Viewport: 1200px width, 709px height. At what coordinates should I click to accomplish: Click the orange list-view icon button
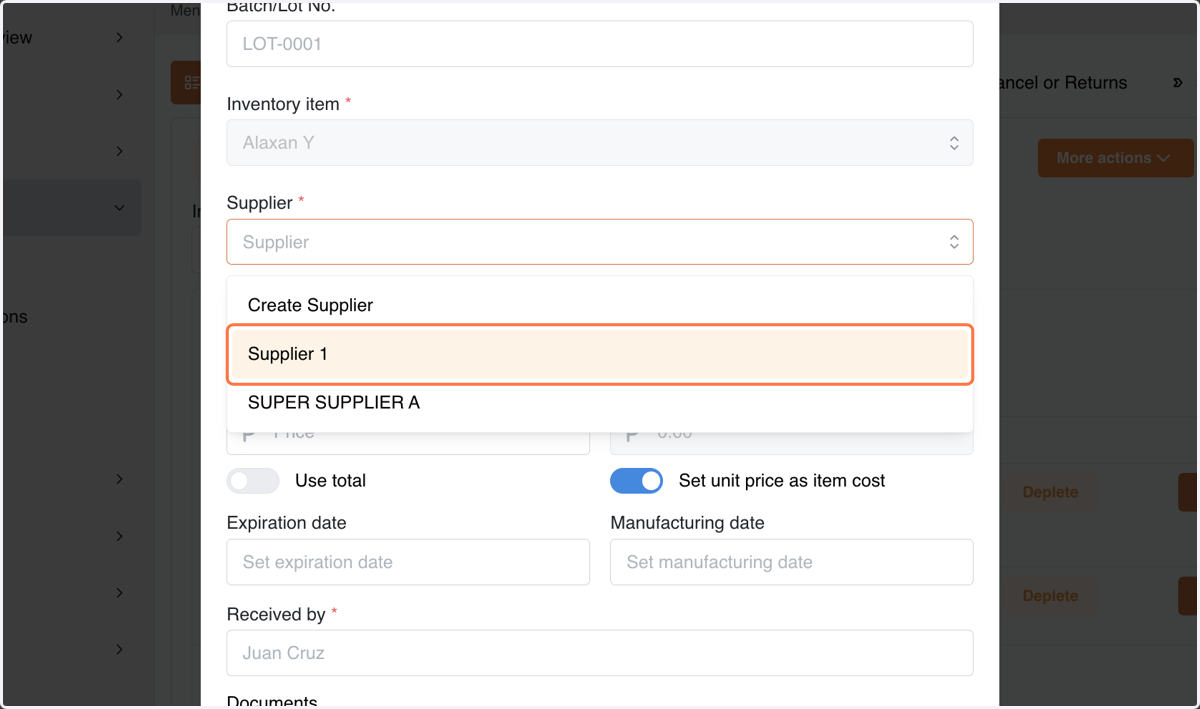(x=186, y=83)
